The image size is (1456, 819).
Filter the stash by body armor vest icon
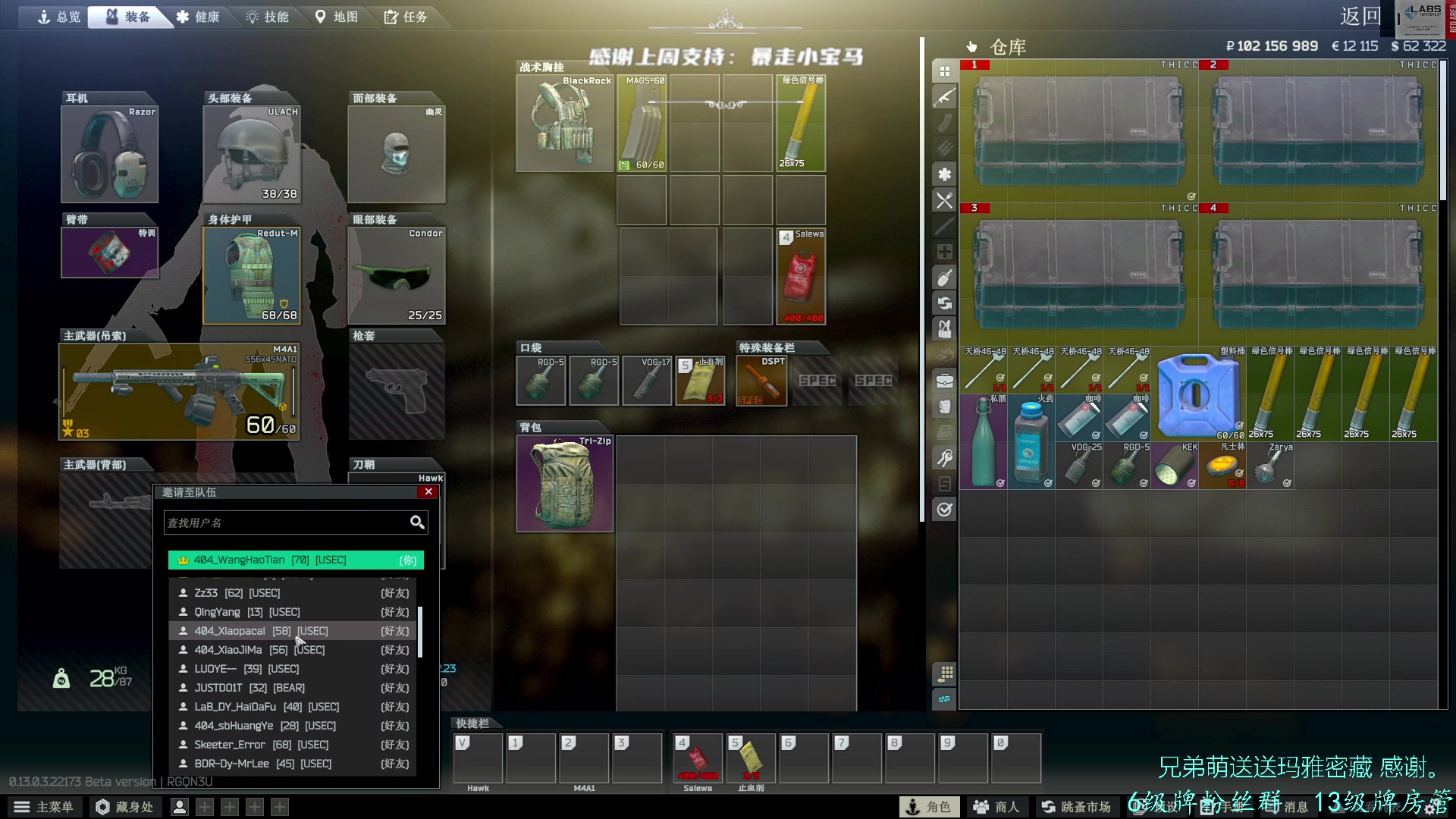[x=944, y=406]
